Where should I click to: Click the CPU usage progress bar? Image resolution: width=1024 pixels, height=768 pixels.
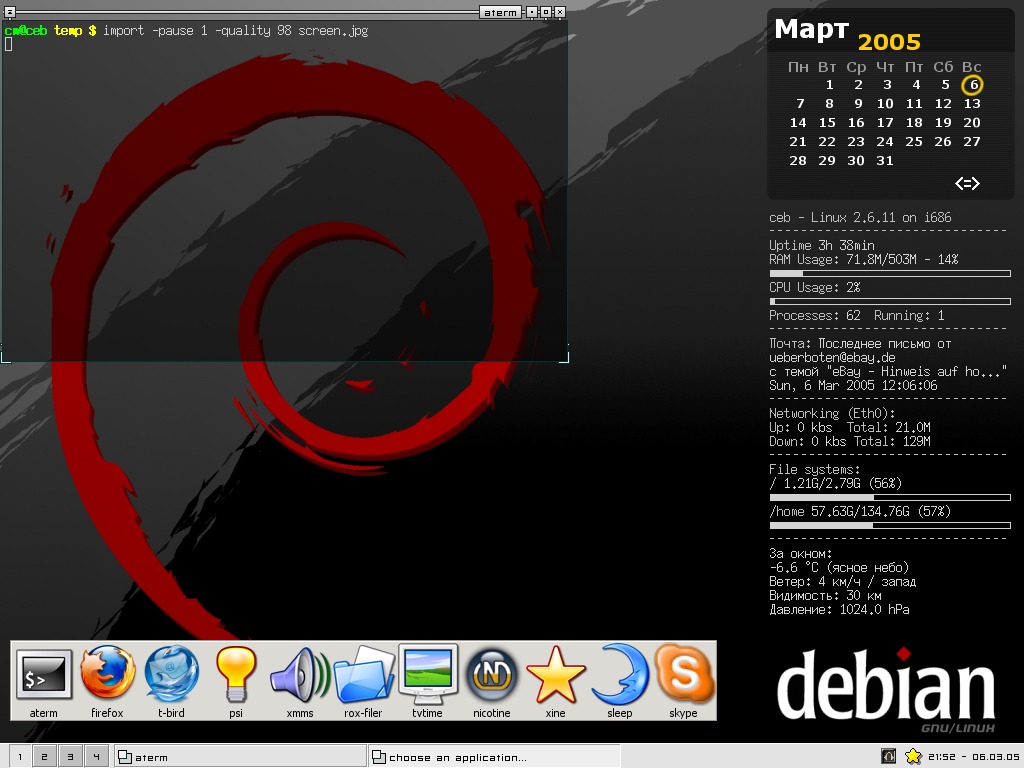click(x=890, y=302)
